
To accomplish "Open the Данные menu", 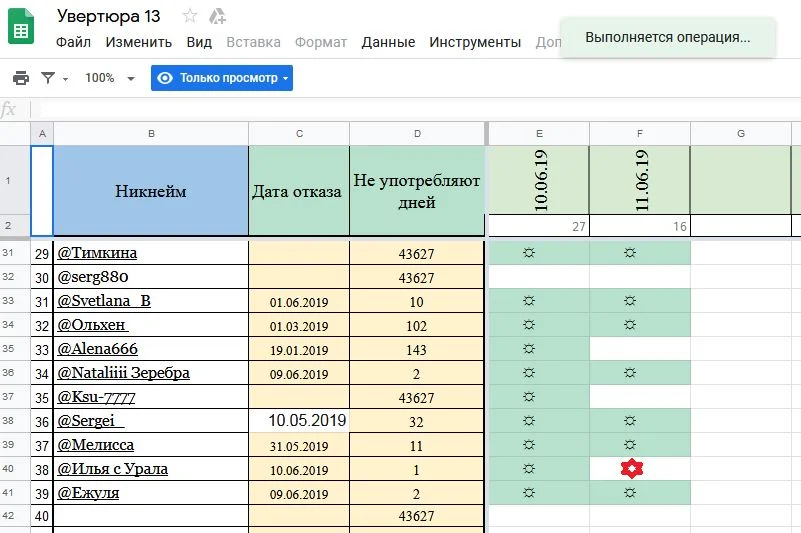I will tap(388, 42).
